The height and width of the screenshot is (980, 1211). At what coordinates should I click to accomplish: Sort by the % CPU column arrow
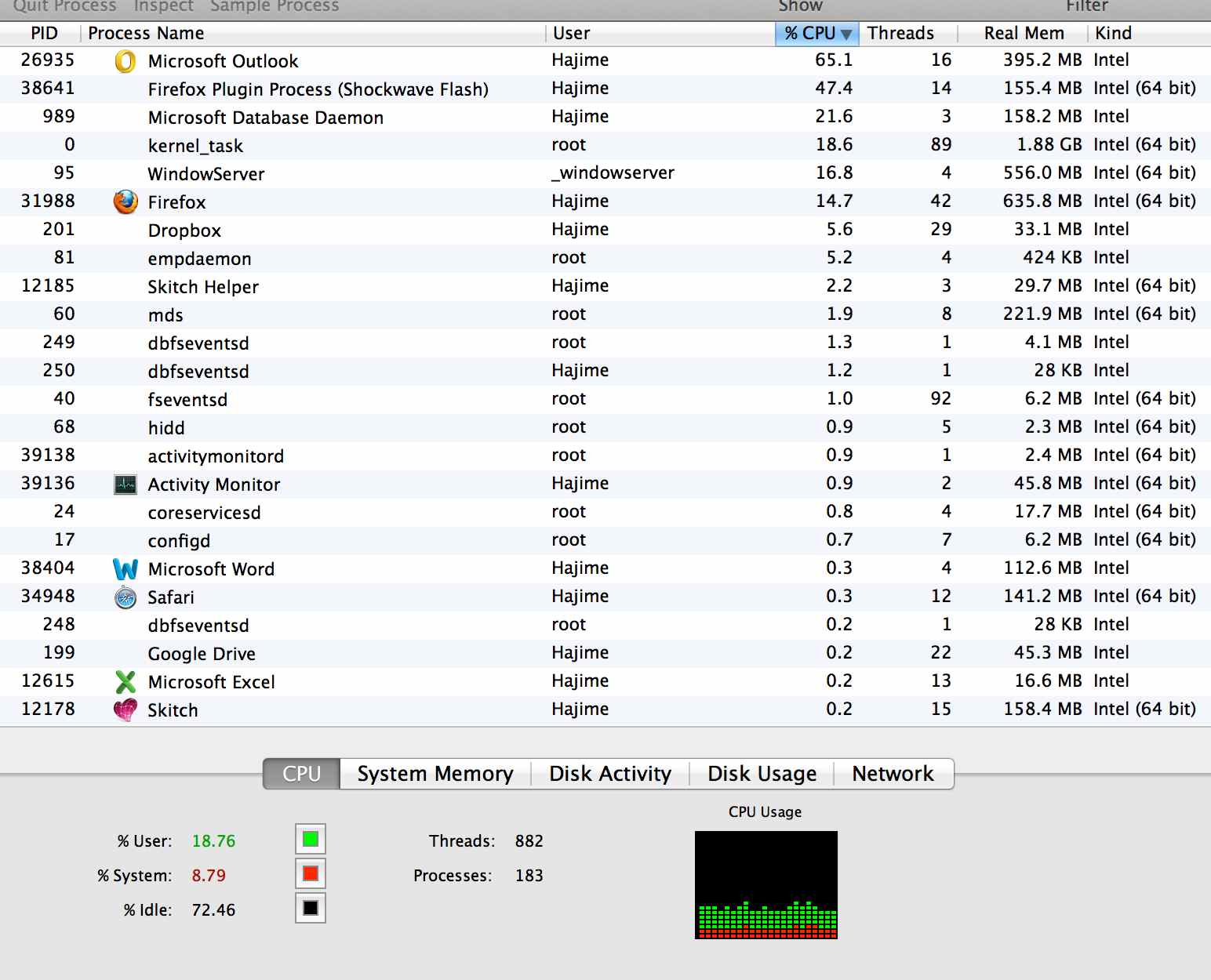(x=846, y=34)
